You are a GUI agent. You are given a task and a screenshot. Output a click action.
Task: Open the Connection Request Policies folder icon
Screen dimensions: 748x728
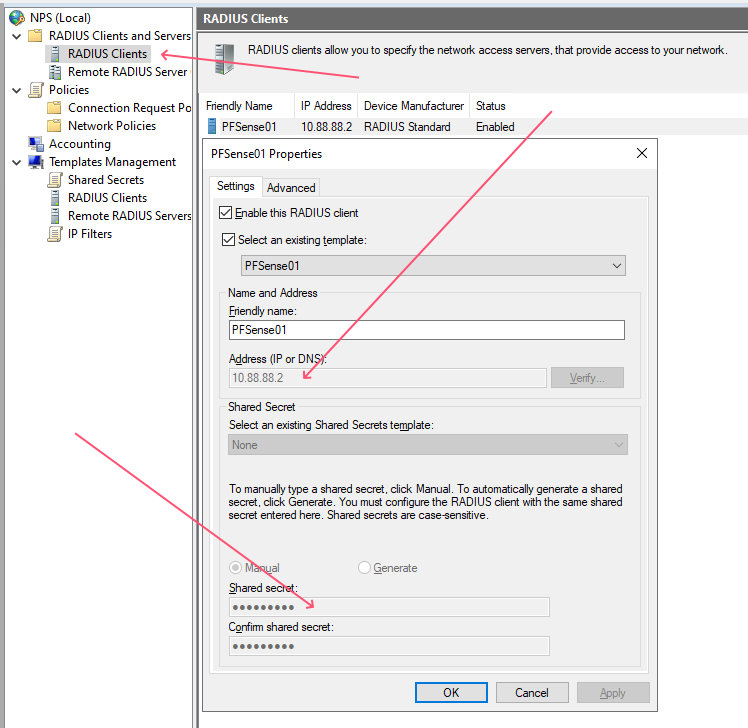56,108
